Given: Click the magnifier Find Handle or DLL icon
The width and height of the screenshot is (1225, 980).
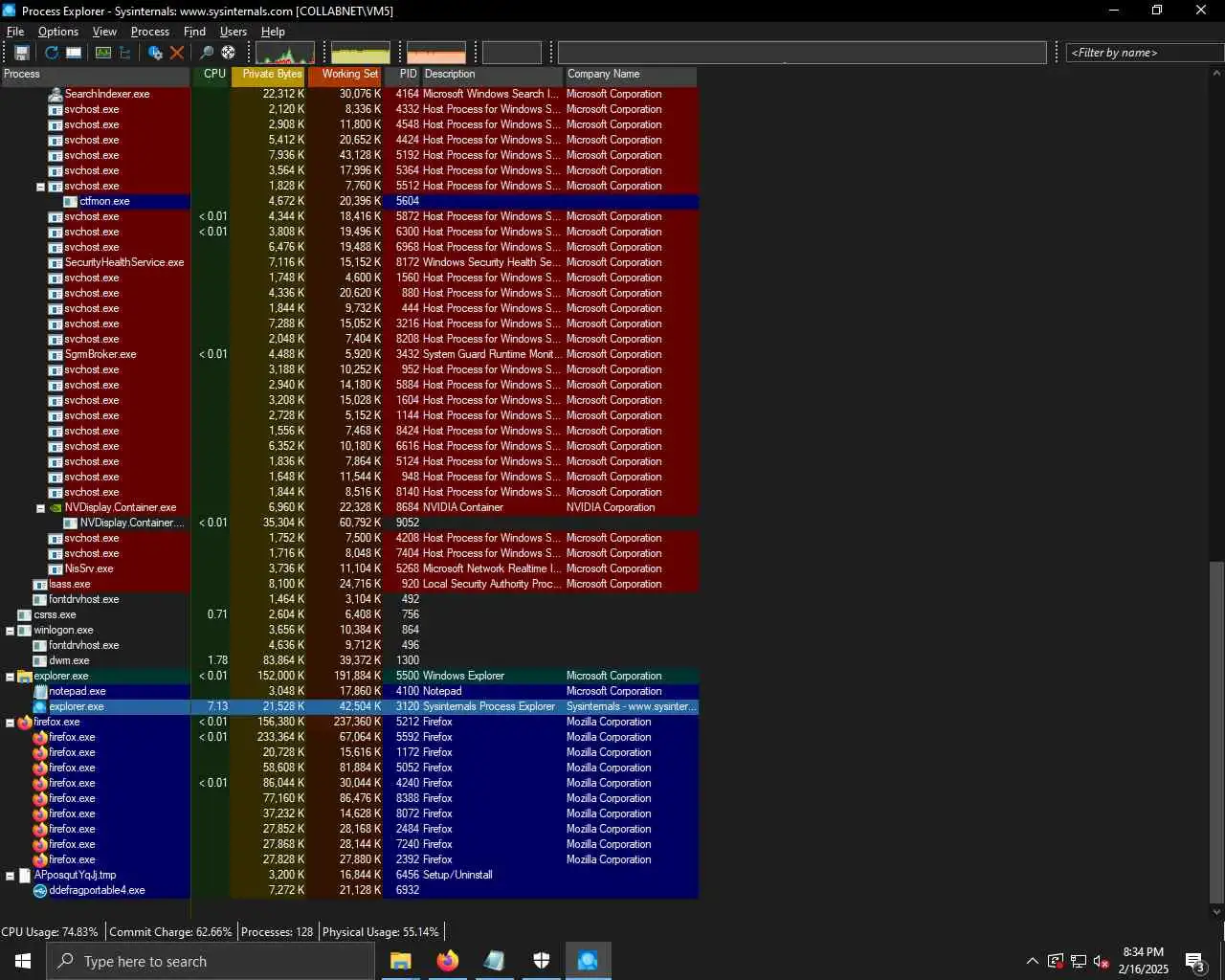Looking at the screenshot, I should pyautogui.click(x=207, y=53).
